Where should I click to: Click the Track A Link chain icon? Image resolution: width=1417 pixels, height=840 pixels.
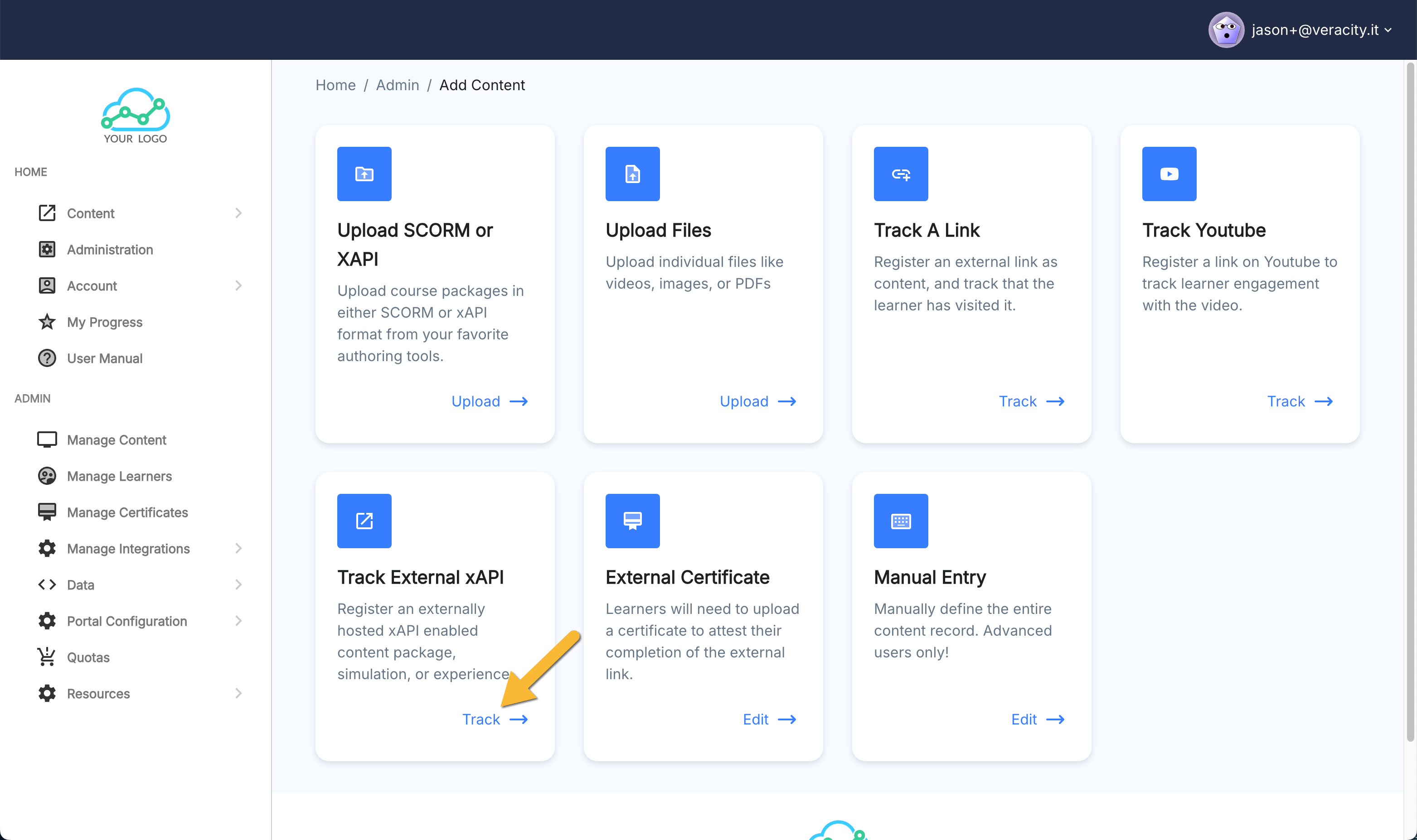(901, 174)
